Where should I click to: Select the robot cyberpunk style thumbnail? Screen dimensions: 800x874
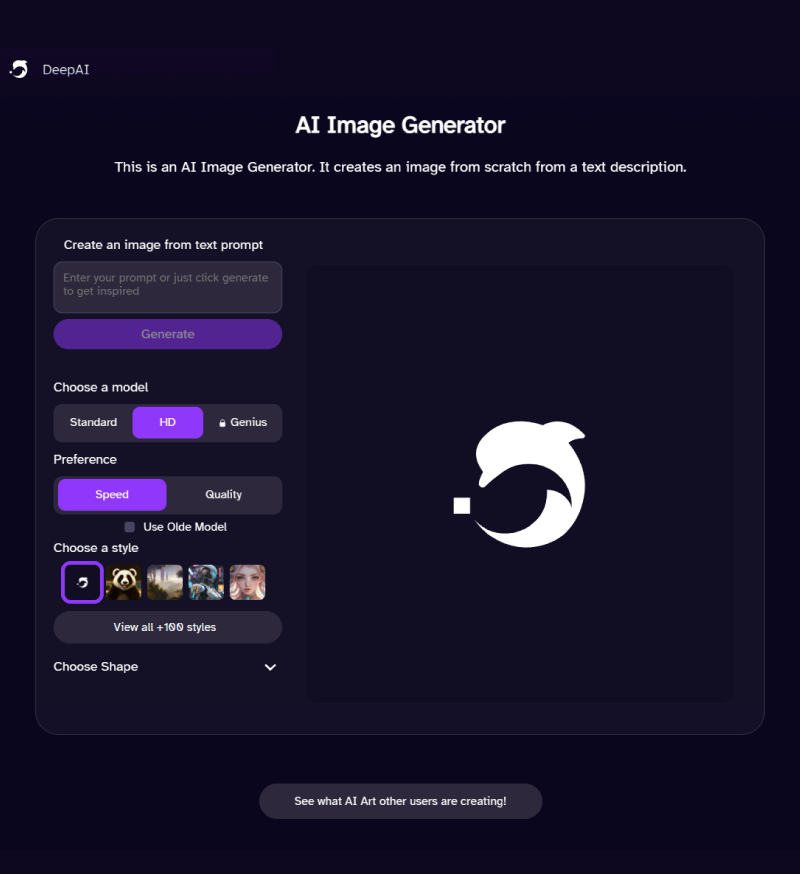[x=206, y=582]
